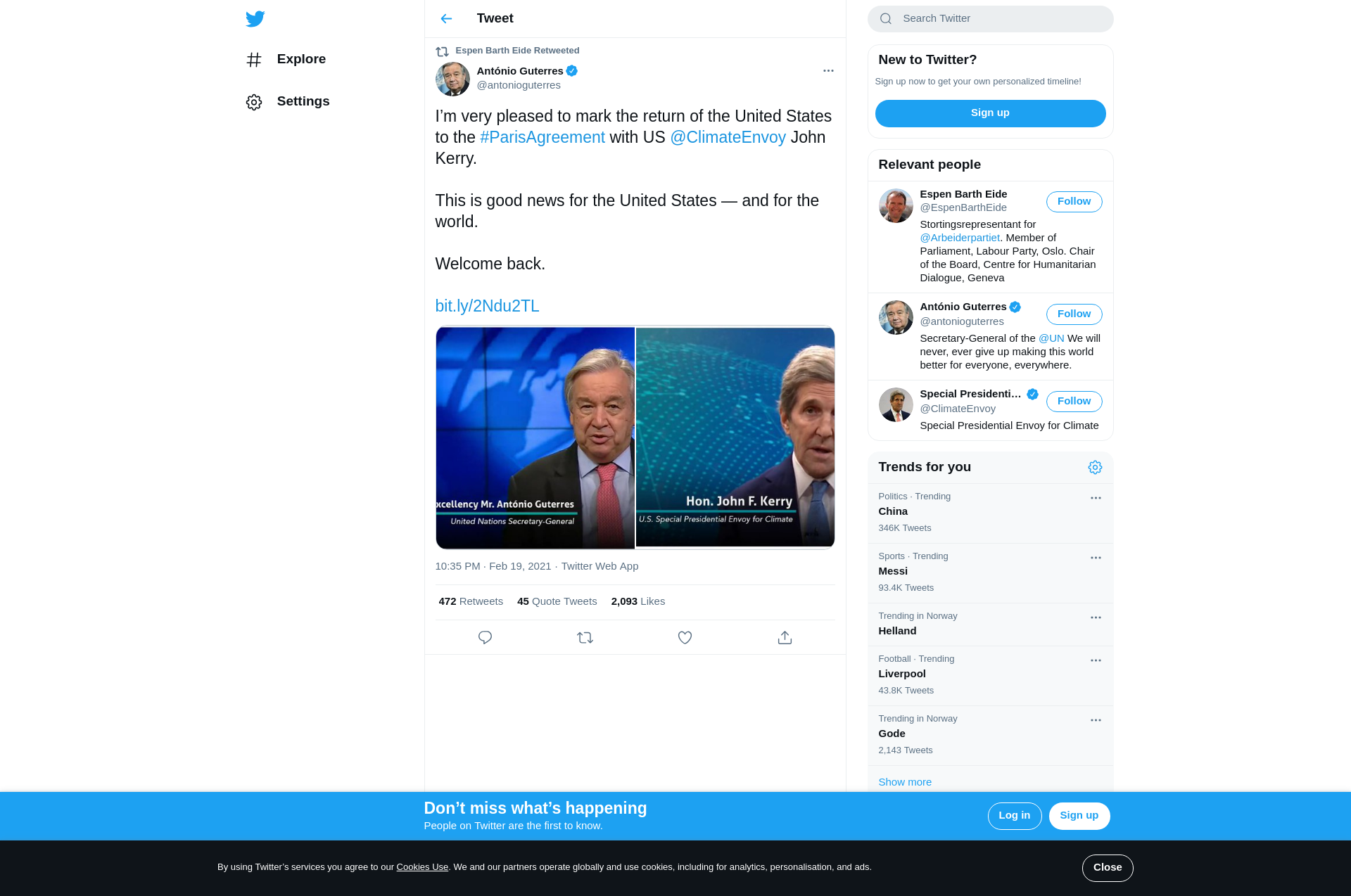Go back using the arrow icon
1351x896 pixels.
[x=446, y=19]
